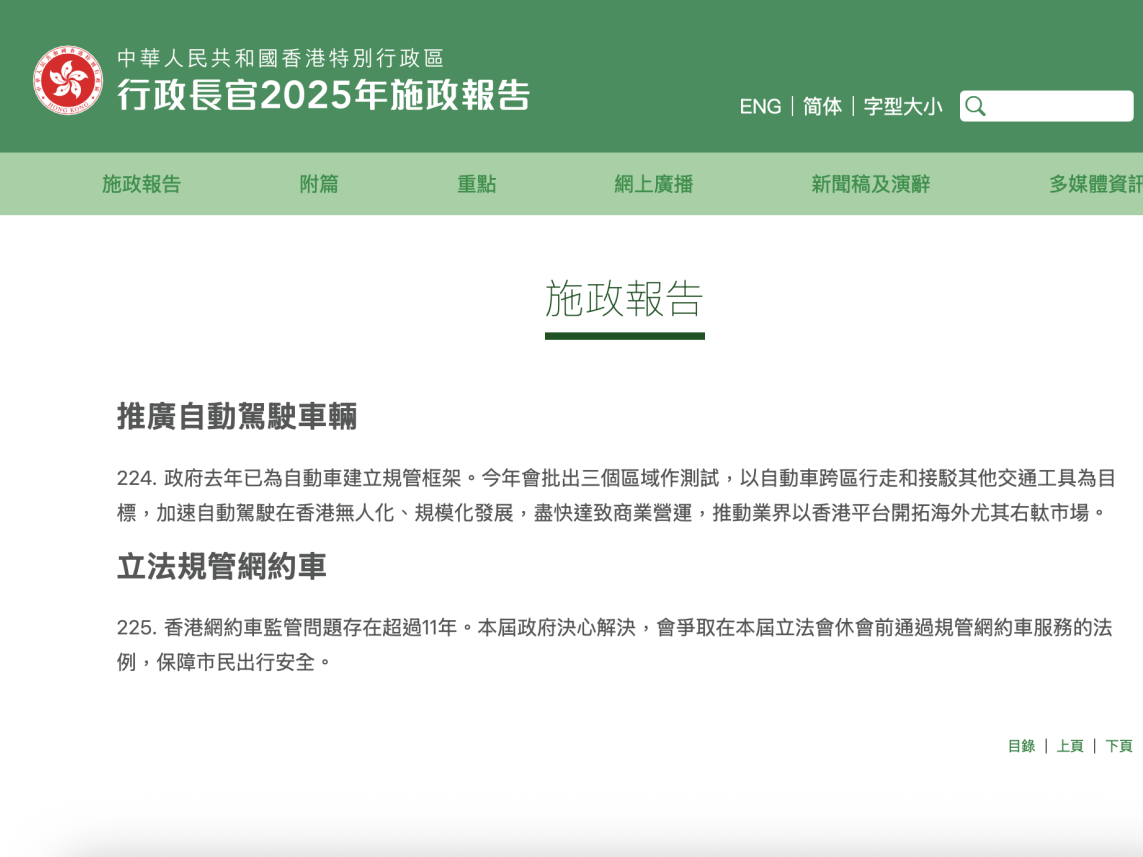This screenshot has height=857, width=1143.
Task: Go to 下頁 next page
Action: [x=1119, y=746]
